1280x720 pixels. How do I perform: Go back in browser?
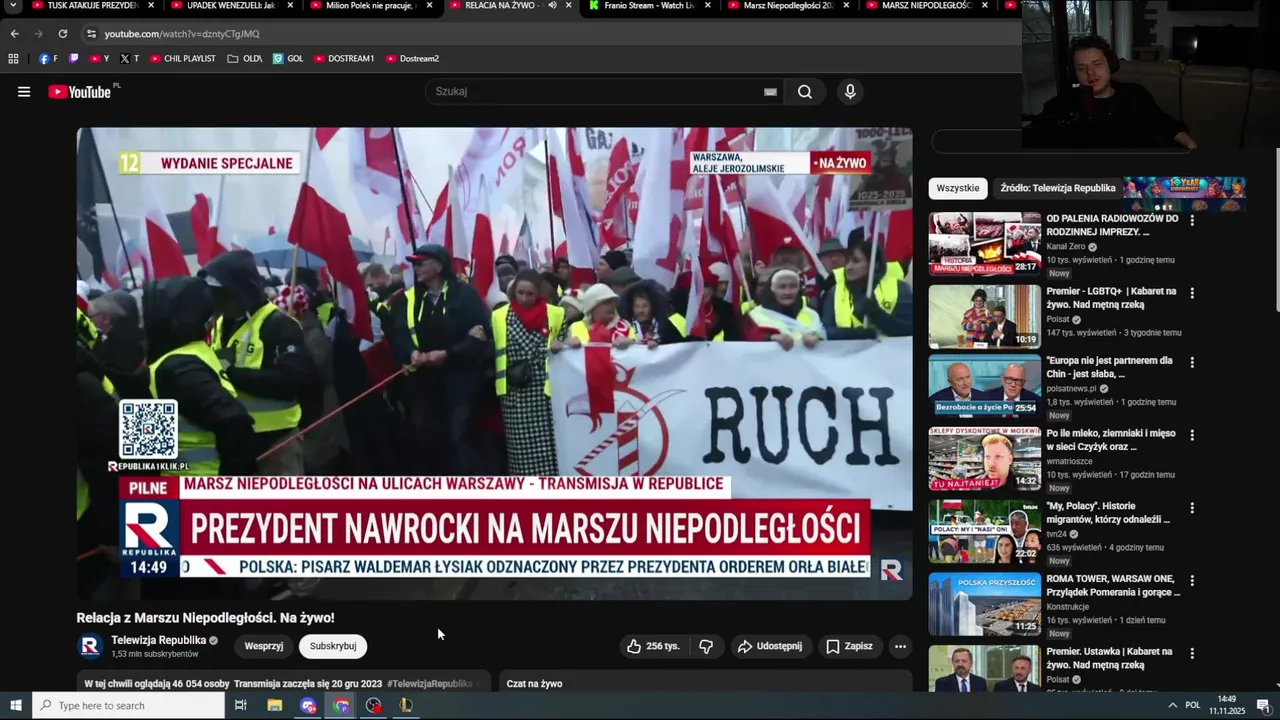(14, 33)
